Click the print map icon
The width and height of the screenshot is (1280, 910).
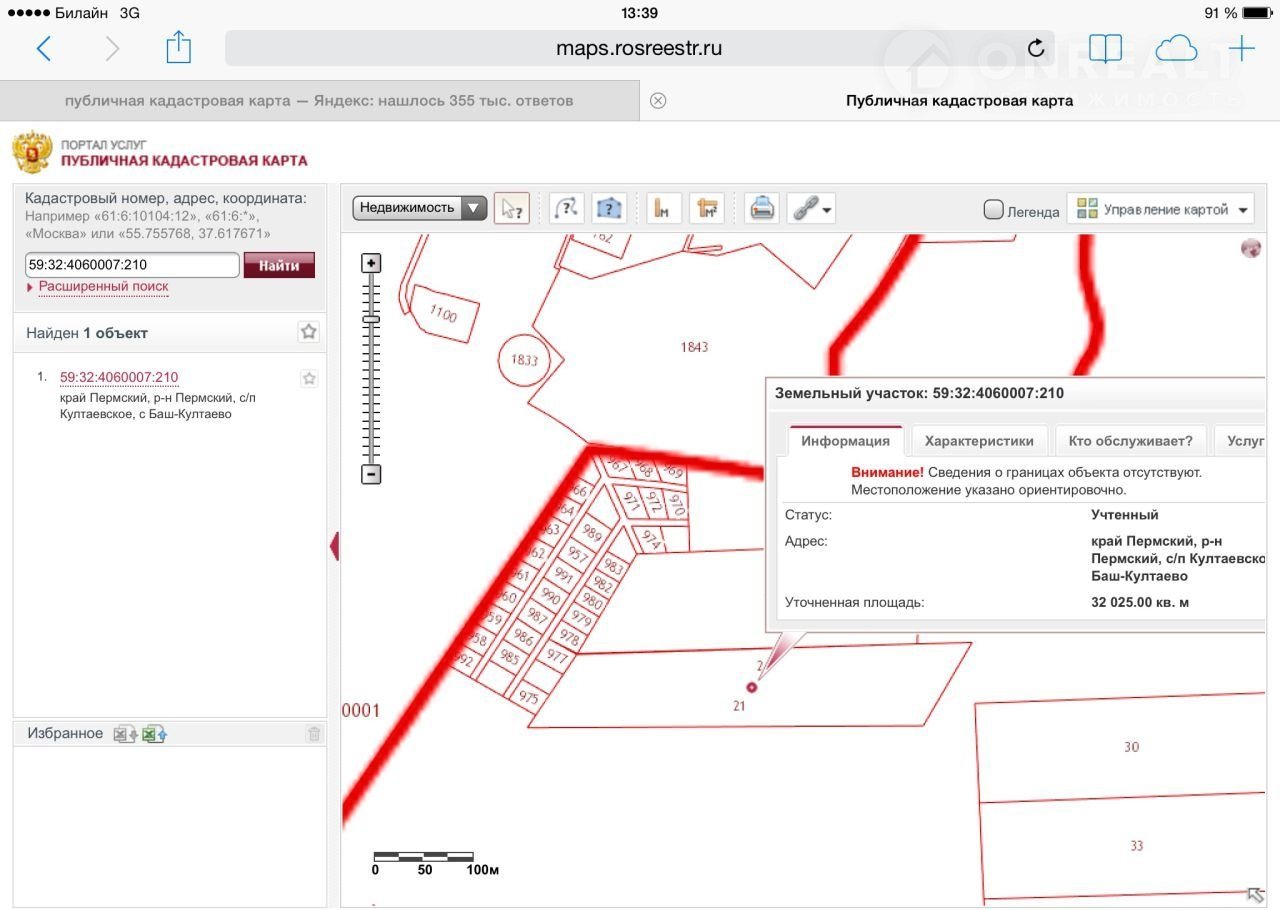(x=762, y=208)
